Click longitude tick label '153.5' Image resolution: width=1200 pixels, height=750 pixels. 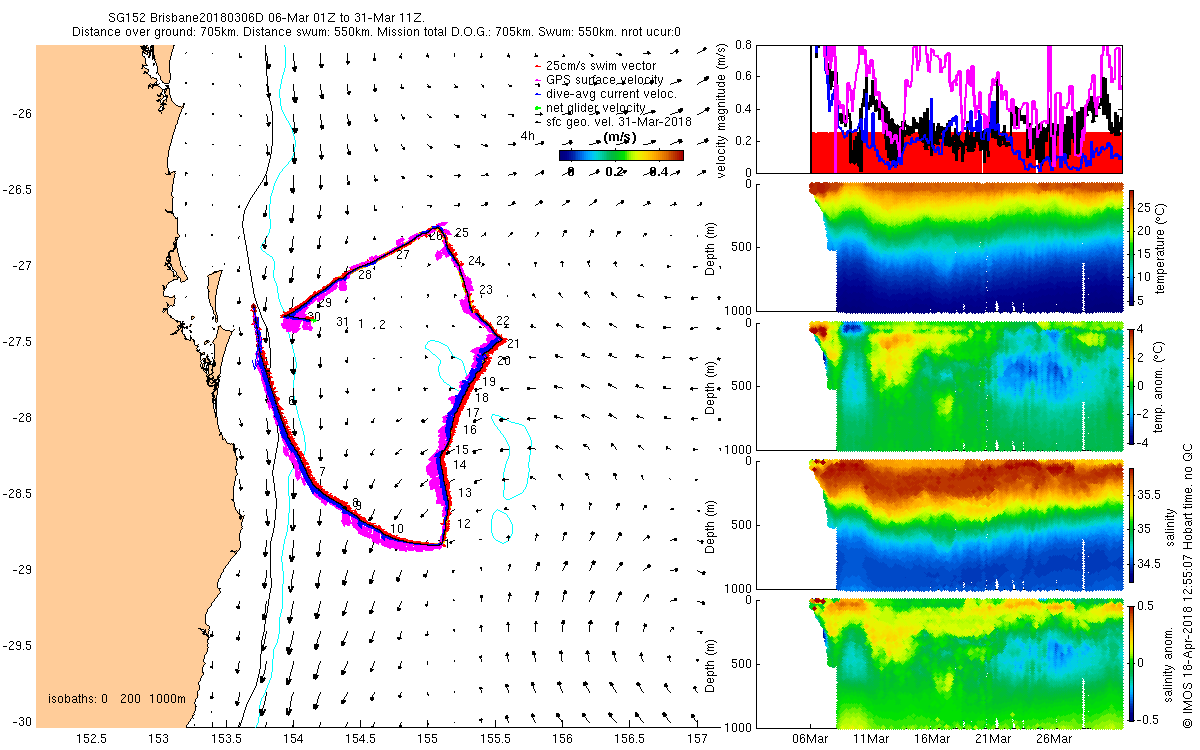pos(226,740)
